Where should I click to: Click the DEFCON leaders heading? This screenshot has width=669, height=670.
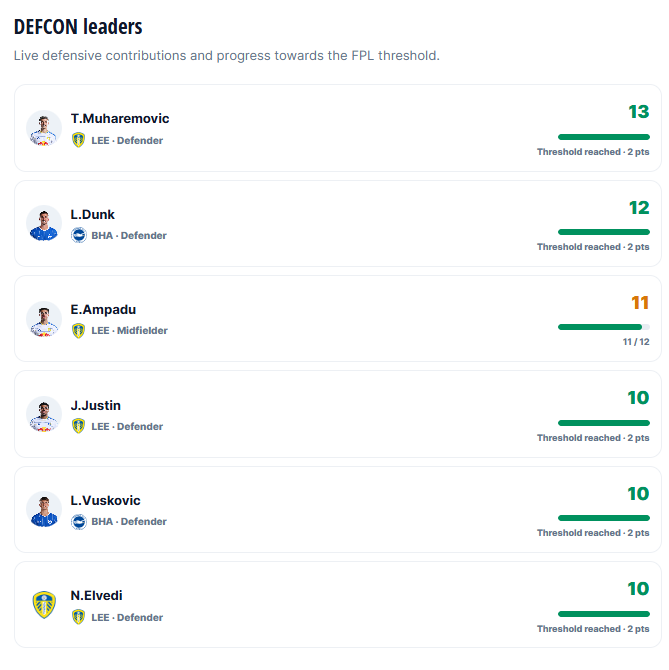(x=78, y=26)
